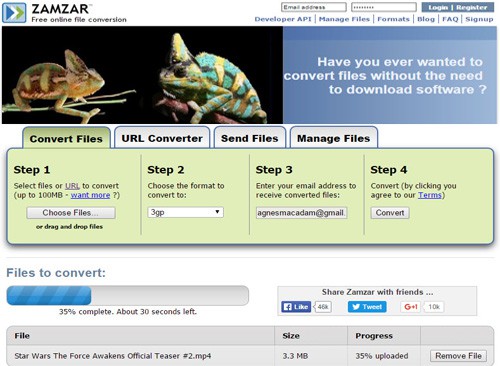Screen dimensions: 500x366
Task: Click the '35% uploaded' progress cell
Action: (382, 356)
